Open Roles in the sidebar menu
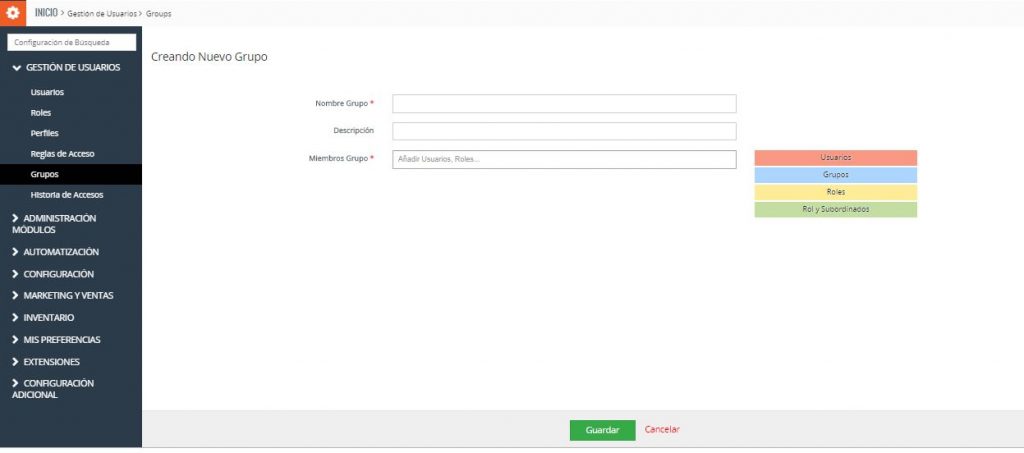 point(41,113)
